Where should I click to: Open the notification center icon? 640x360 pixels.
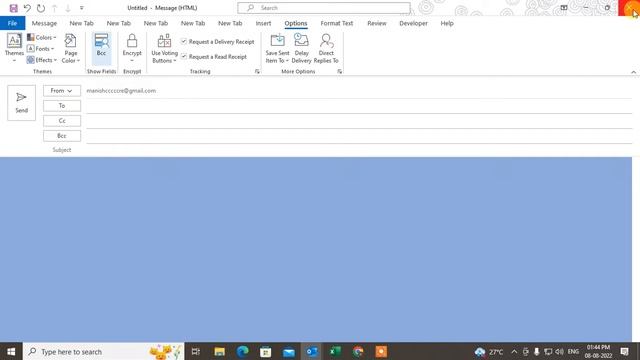(624, 351)
